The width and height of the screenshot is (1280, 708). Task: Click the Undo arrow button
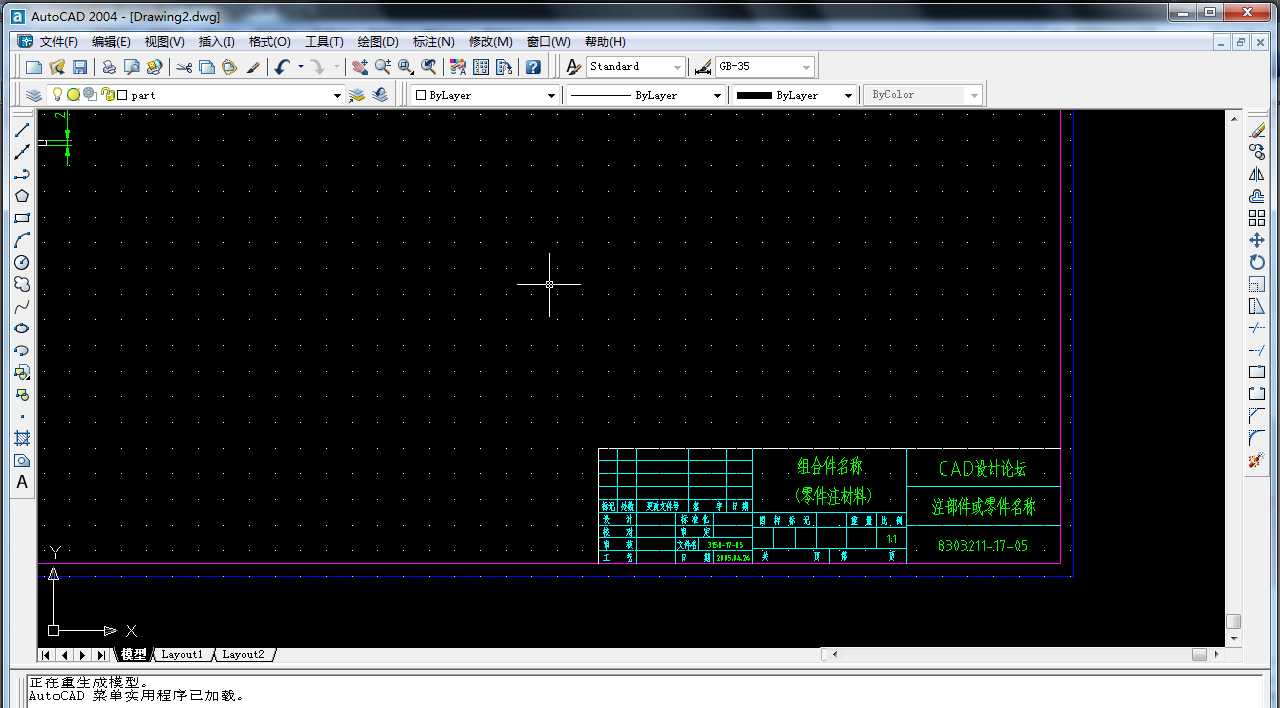[282, 67]
